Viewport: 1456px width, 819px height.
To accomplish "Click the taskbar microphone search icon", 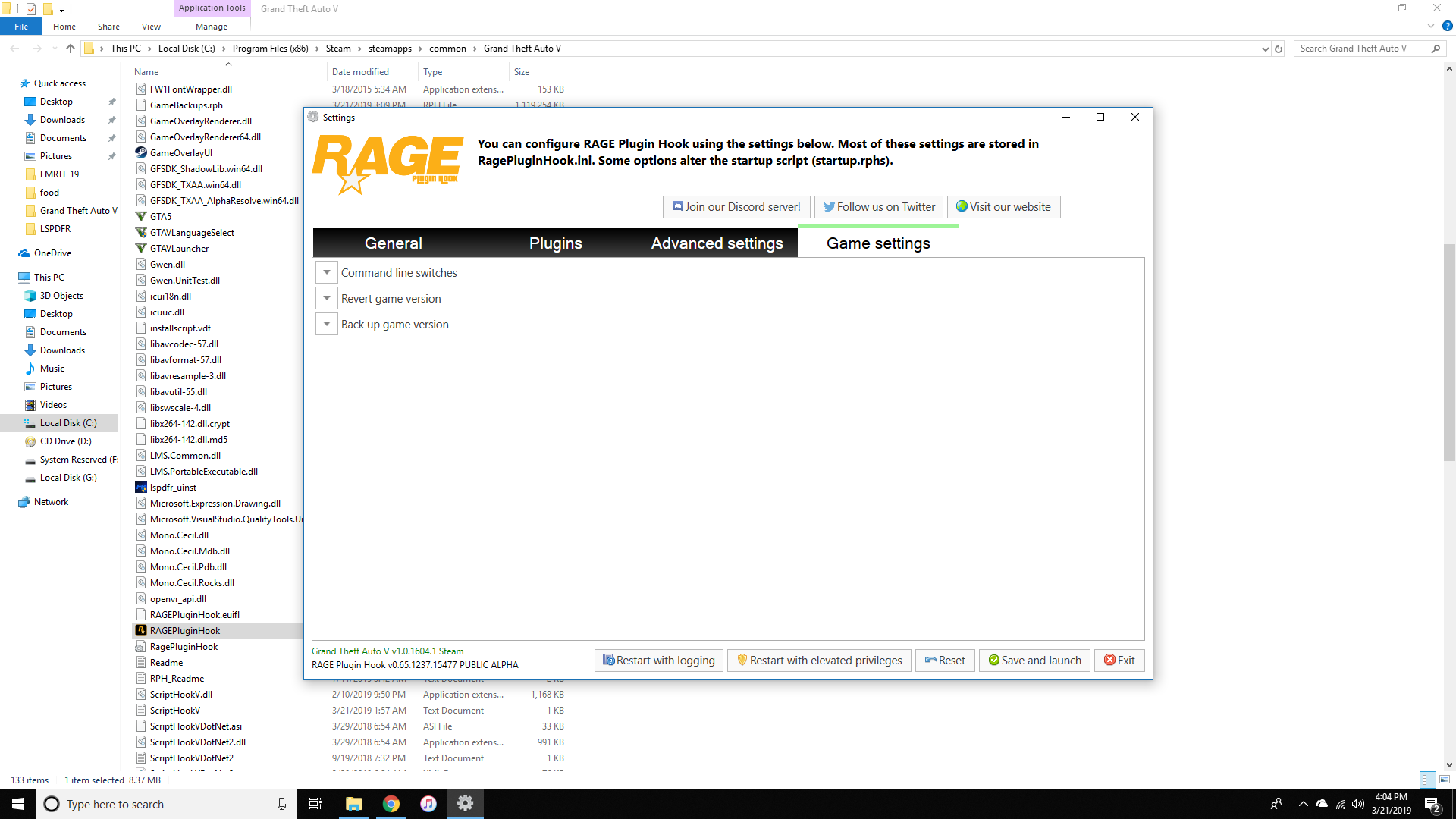I will point(281,804).
